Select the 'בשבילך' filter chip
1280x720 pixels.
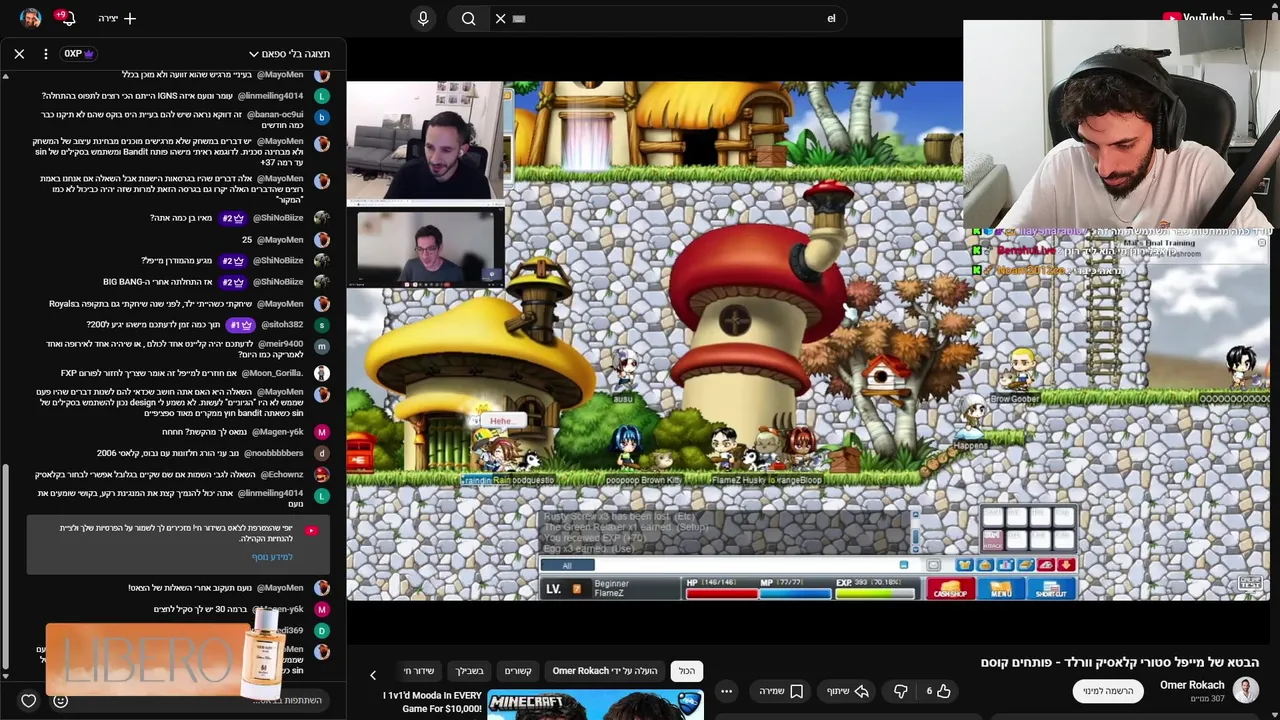click(x=469, y=671)
